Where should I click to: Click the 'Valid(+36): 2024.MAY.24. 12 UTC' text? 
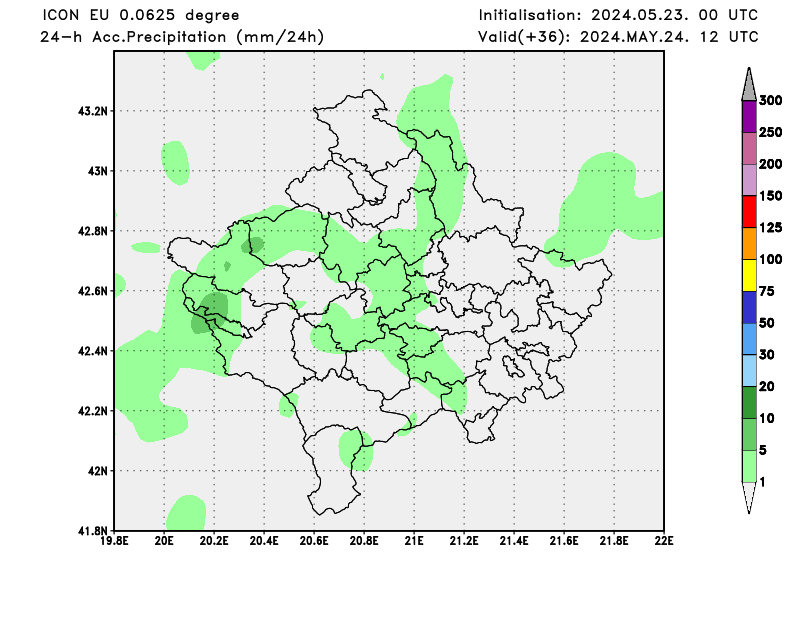click(x=618, y=37)
